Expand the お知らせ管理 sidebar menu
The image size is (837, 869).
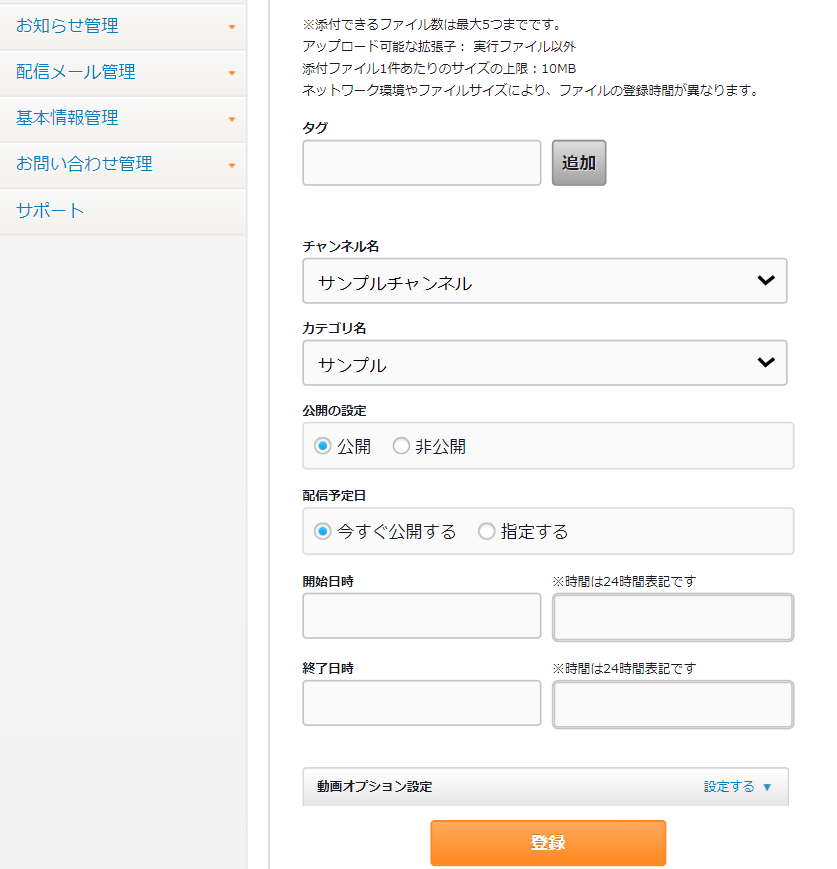(67, 26)
